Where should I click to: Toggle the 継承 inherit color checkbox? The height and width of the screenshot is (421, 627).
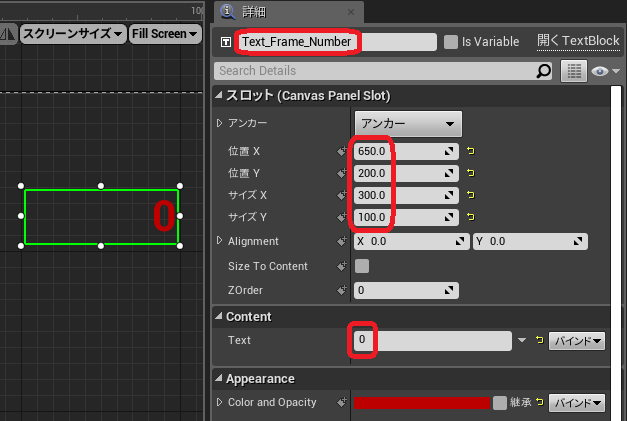point(499,403)
